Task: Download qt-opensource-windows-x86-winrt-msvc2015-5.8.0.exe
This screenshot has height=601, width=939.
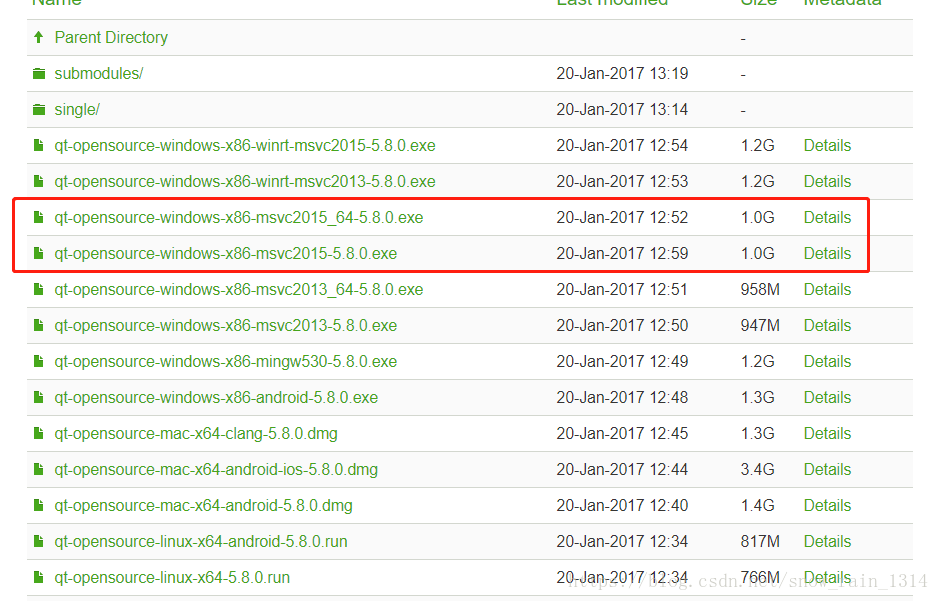Action: [245, 145]
